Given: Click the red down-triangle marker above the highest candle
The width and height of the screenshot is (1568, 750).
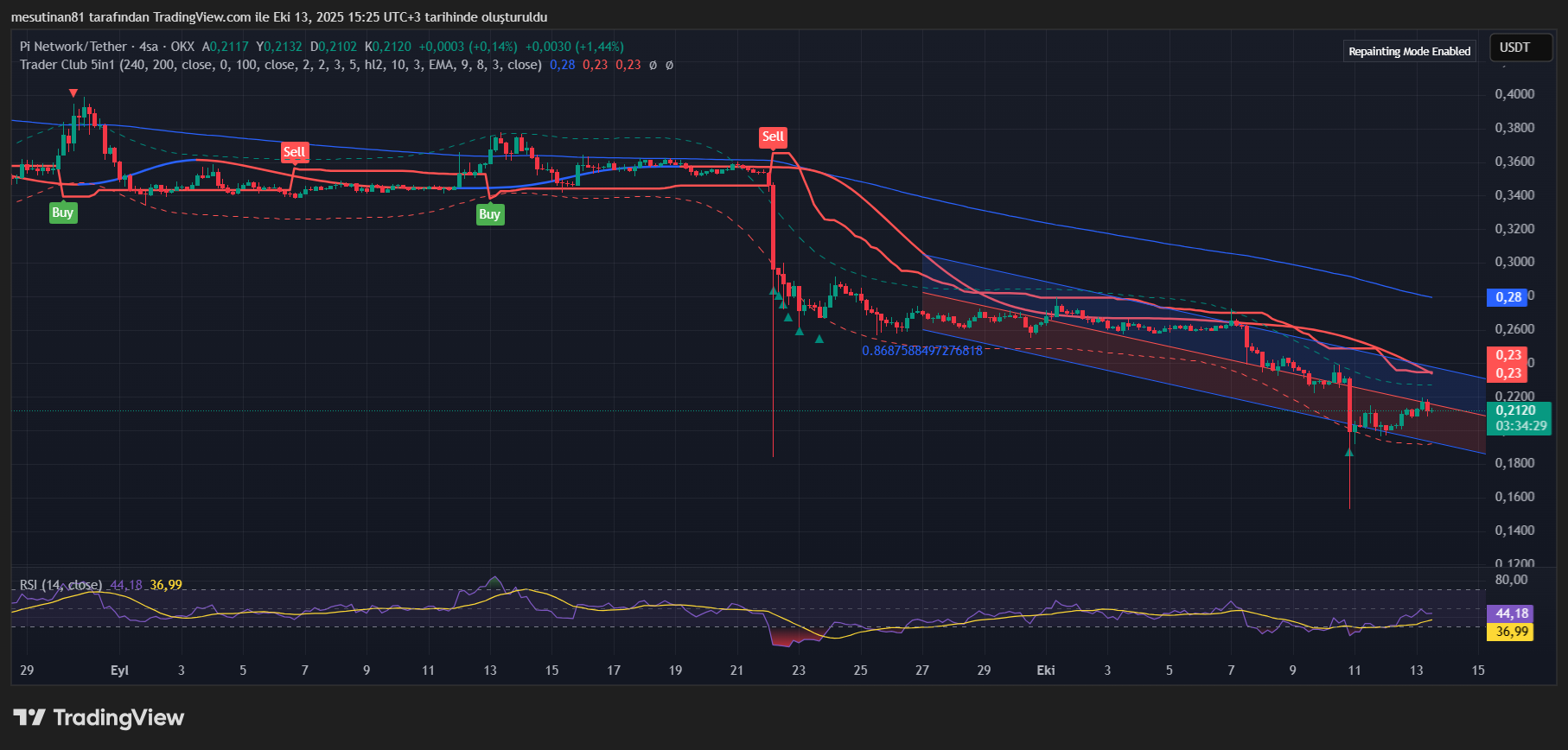Looking at the screenshot, I should tap(73, 93).
